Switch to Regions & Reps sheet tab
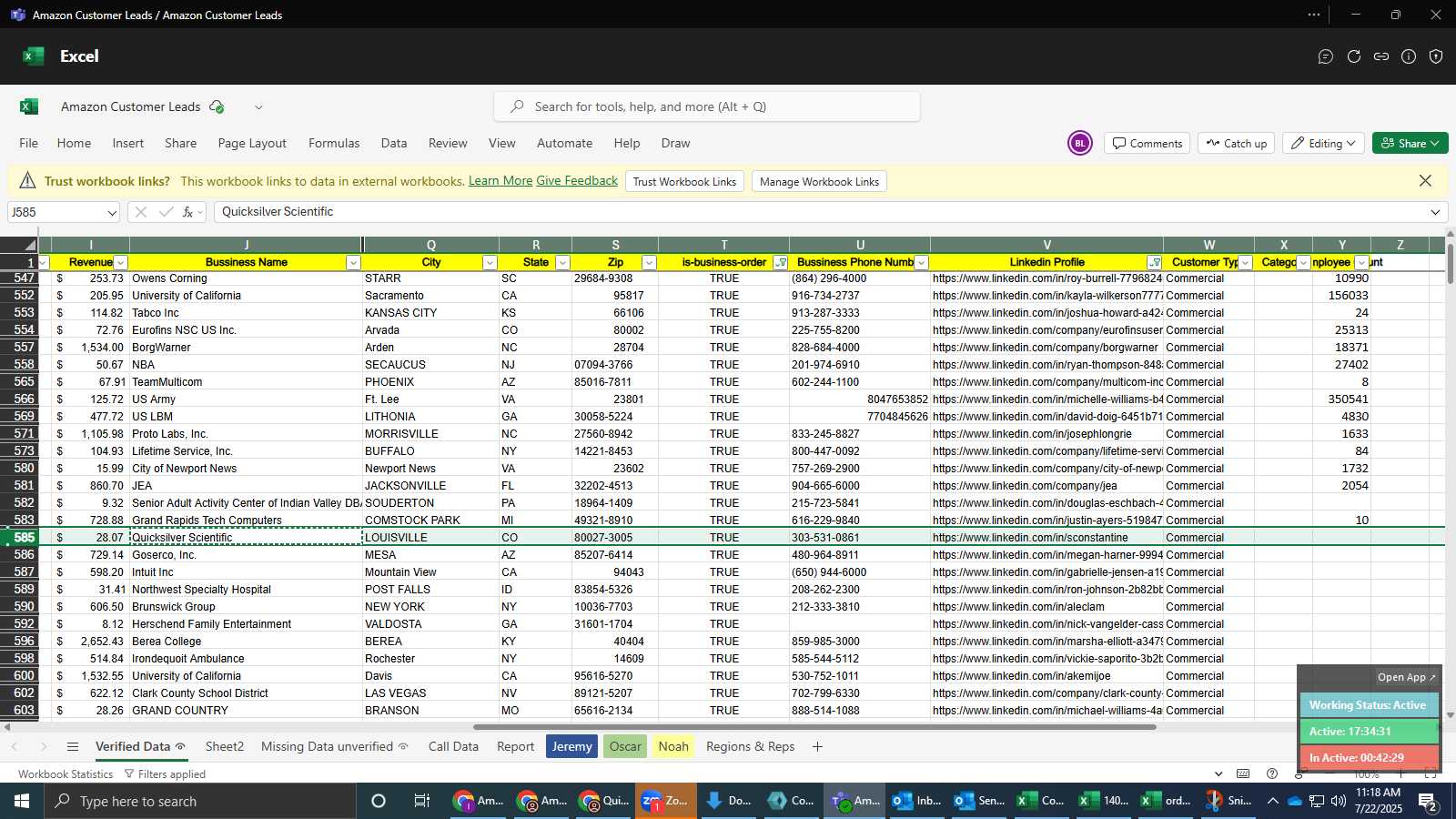Screen dimensions: 1456x819 [x=751, y=747]
